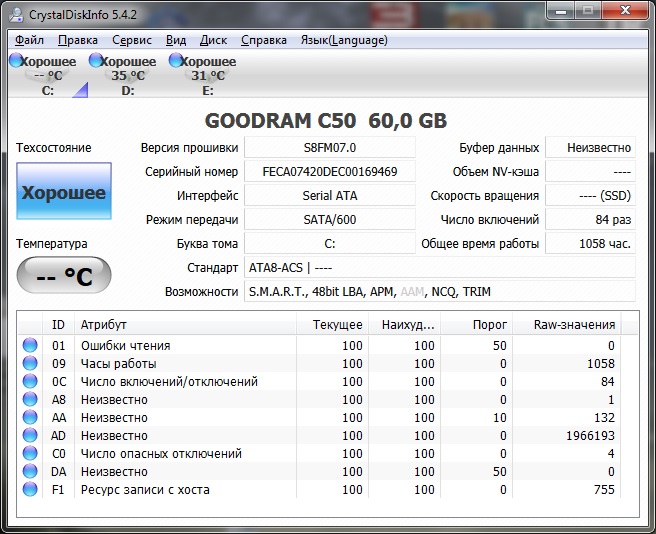Click the status orb for attribute F1
656x534 pixels.
tap(30, 489)
